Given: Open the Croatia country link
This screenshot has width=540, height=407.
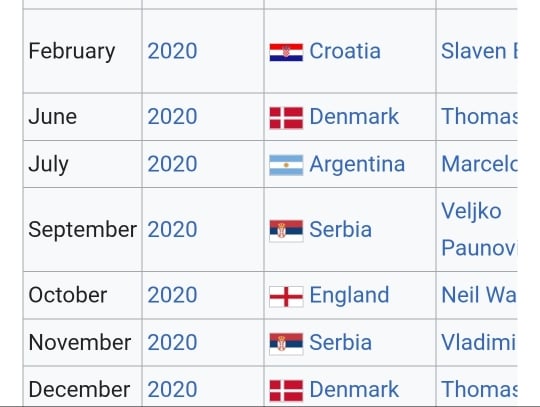Looking at the screenshot, I should (x=345, y=51).
